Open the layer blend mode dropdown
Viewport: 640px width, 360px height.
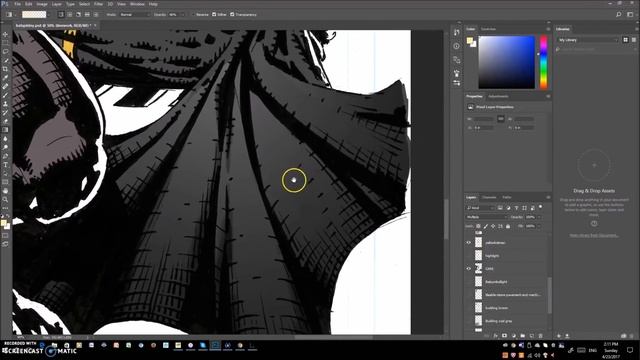click(x=486, y=217)
